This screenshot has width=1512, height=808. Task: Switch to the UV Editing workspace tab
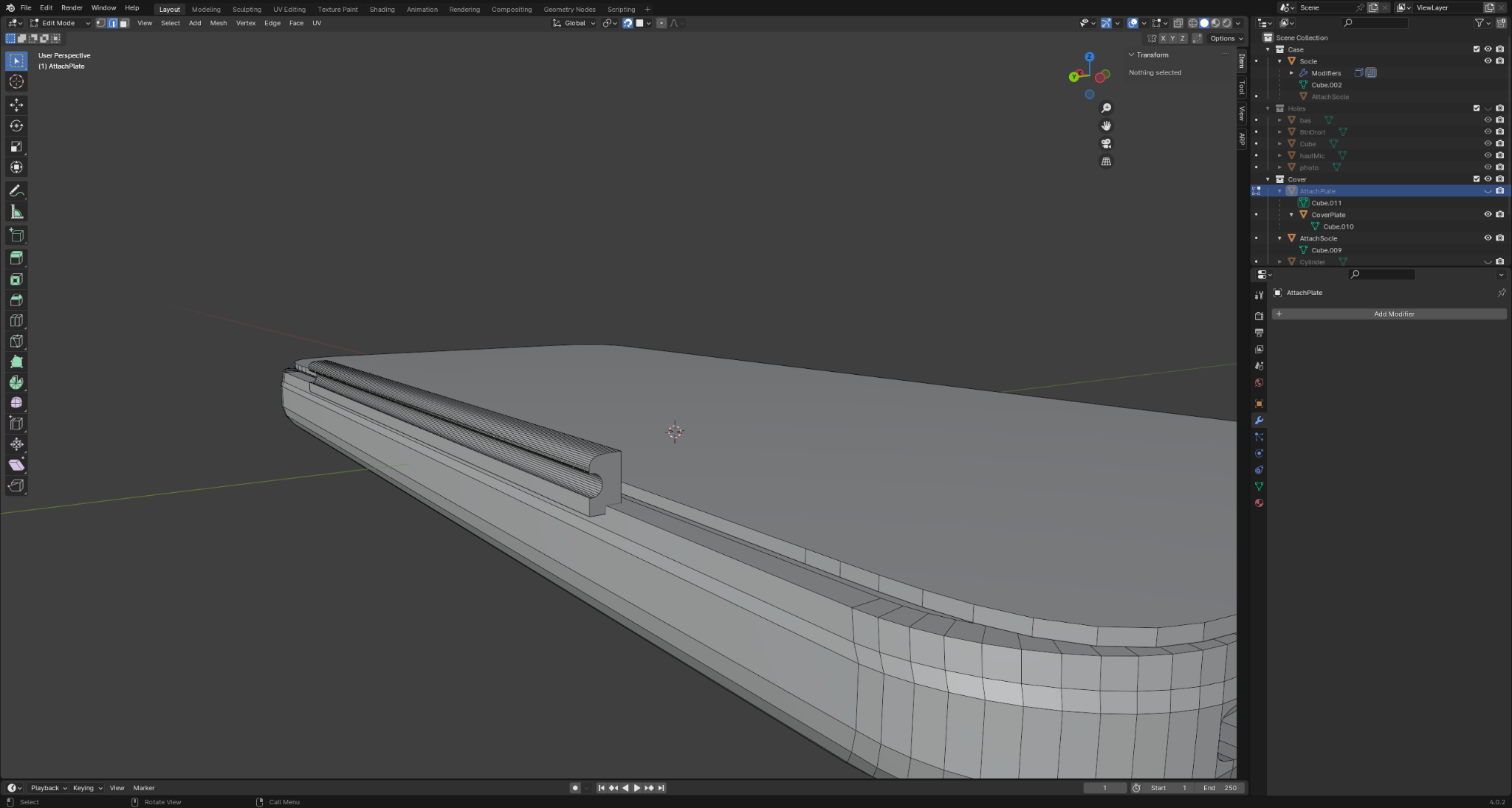click(x=289, y=9)
